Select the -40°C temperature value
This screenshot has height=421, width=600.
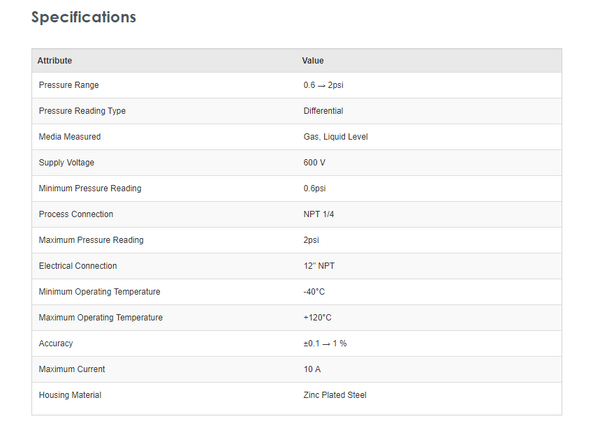[314, 292]
